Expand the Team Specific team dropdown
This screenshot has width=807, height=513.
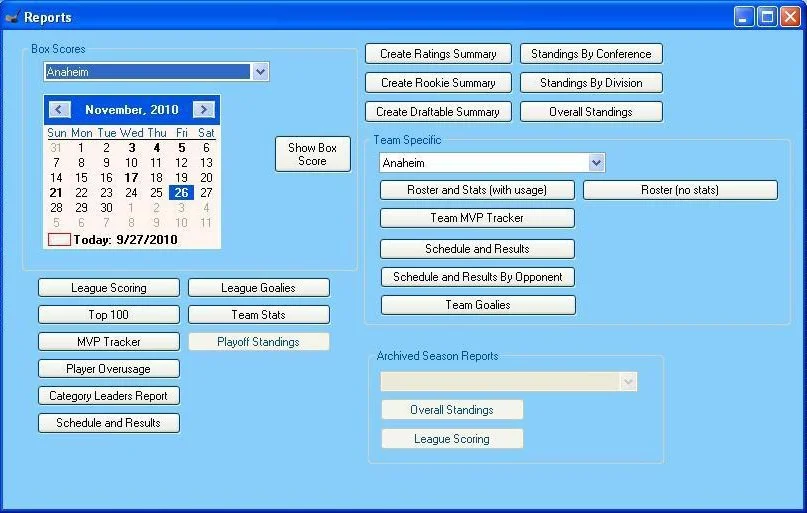[596, 163]
